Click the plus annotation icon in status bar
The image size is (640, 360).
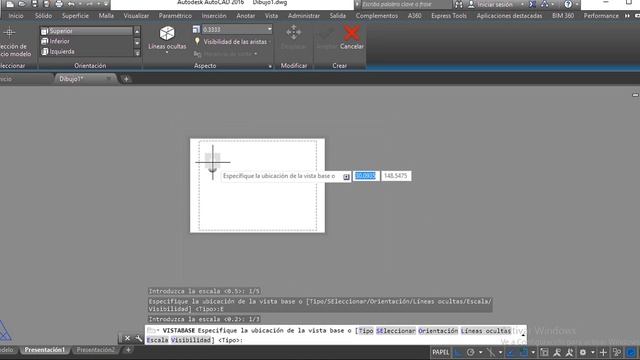pos(603,352)
